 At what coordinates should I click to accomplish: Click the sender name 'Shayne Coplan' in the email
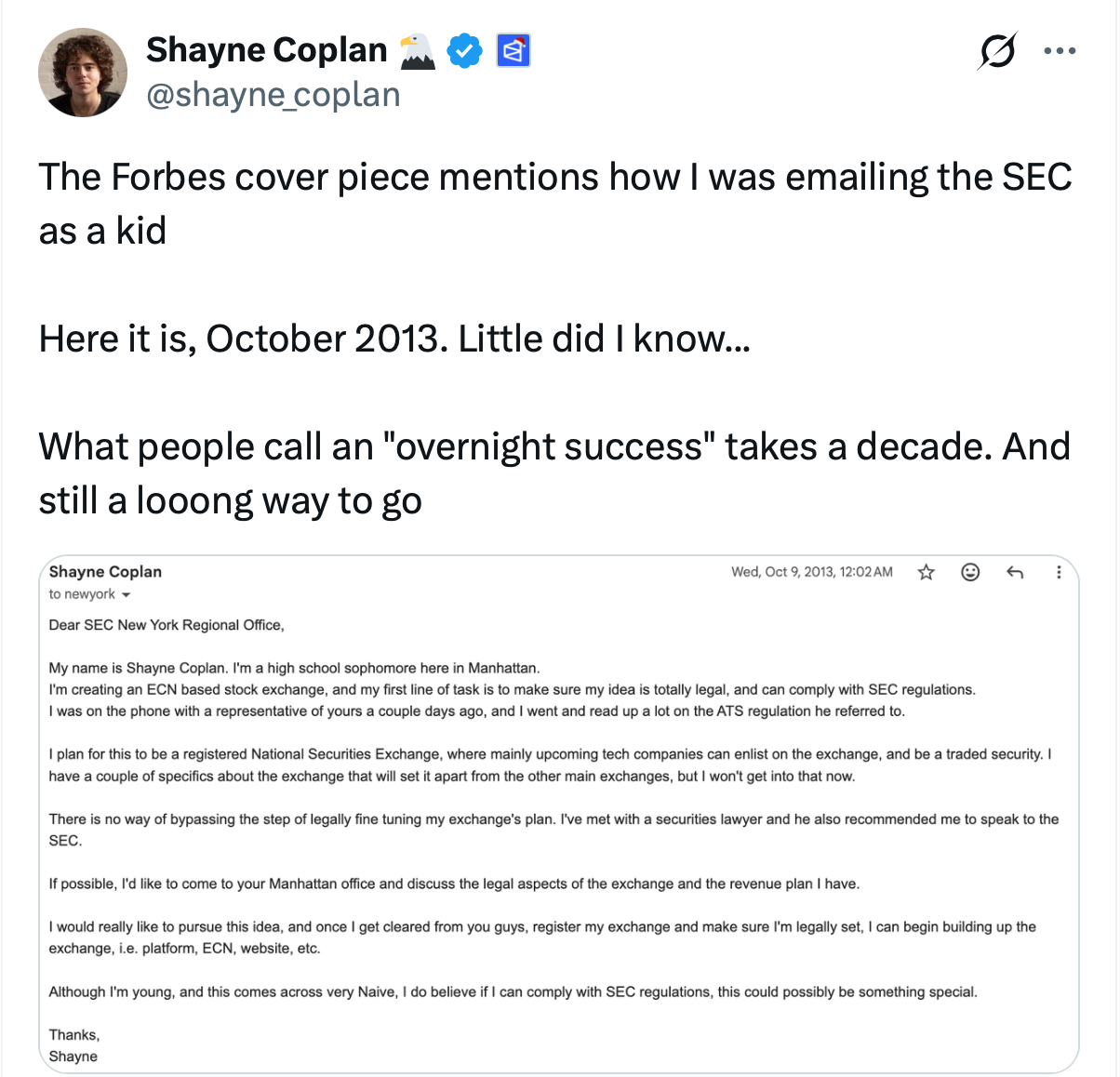coord(104,571)
